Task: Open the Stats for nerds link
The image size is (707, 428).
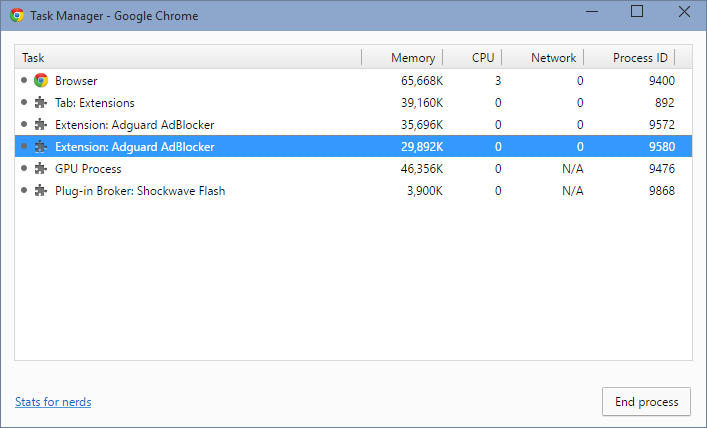Action: click(53, 402)
